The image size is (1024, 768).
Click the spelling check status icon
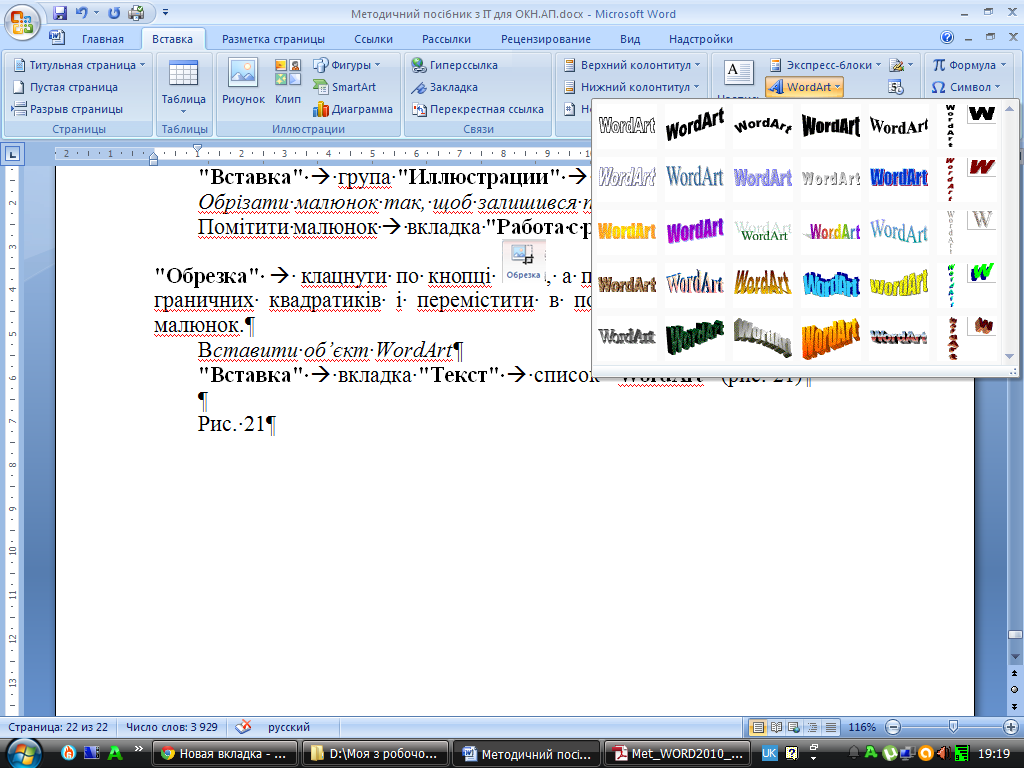pos(244,727)
